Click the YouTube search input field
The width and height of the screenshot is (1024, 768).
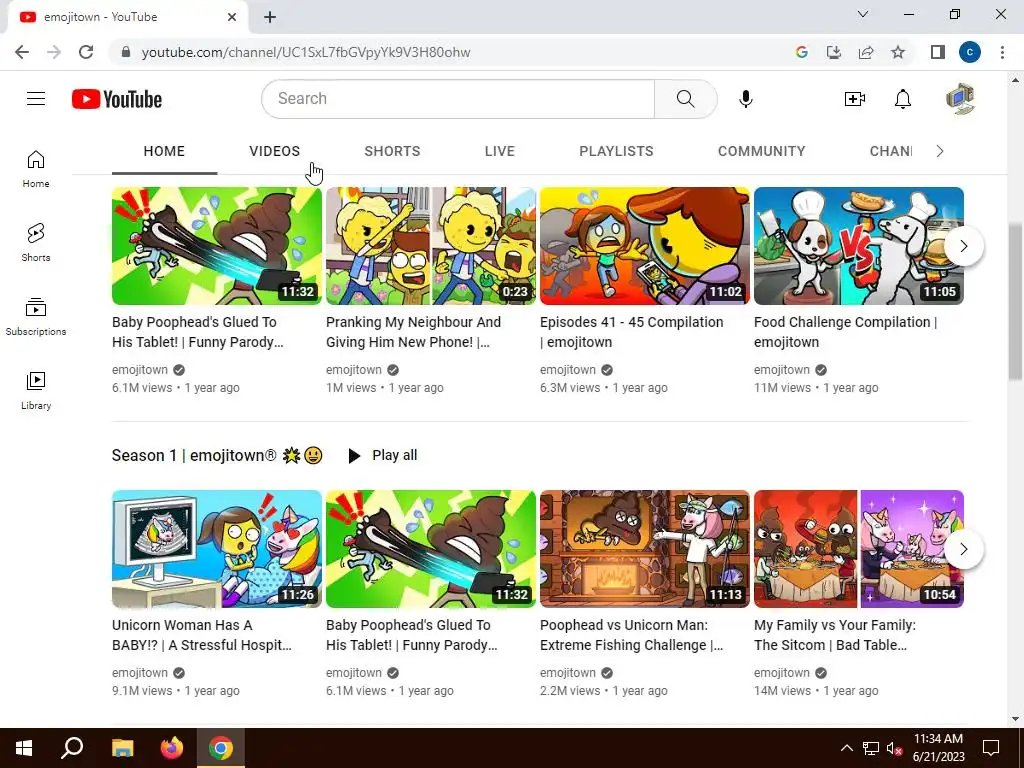tap(458, 99)
